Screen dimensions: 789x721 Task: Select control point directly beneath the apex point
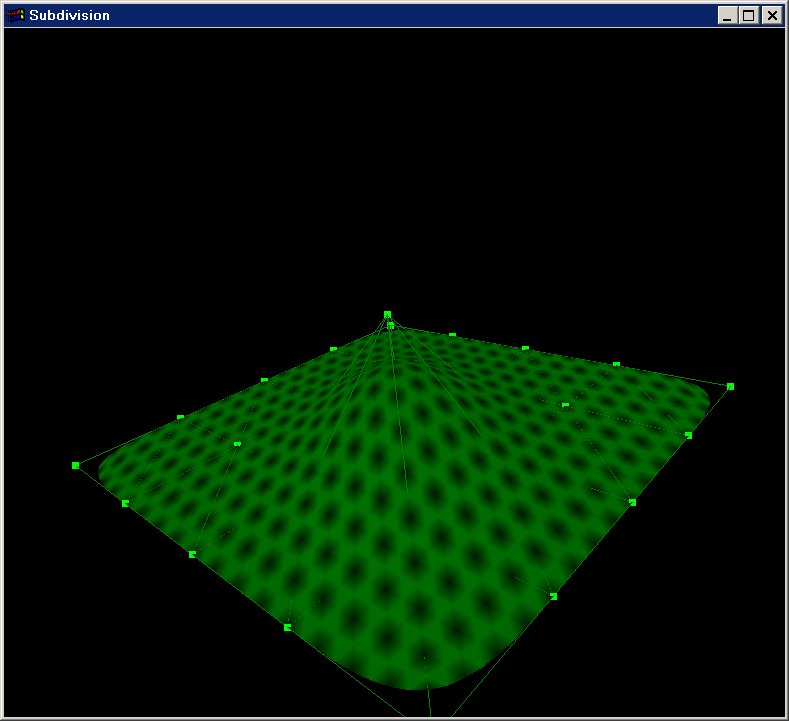click(x=391, y=326)
